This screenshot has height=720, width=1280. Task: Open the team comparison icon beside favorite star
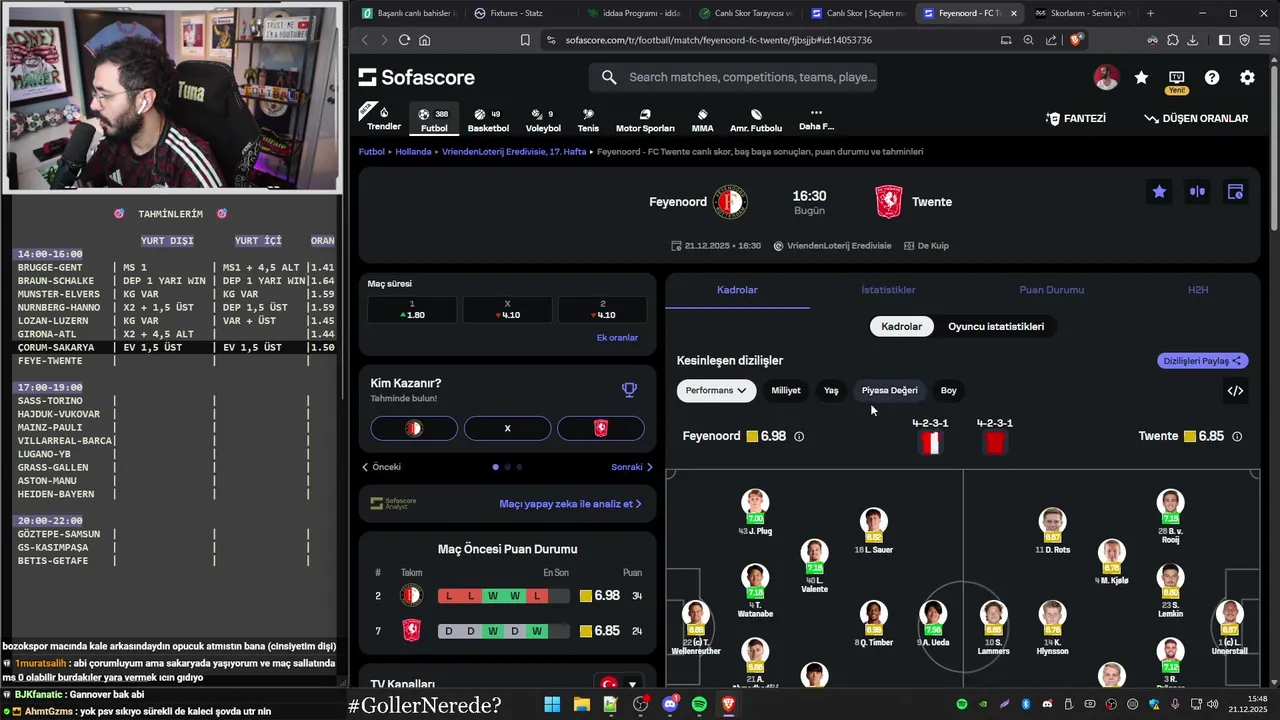[x=1197, y=192]
